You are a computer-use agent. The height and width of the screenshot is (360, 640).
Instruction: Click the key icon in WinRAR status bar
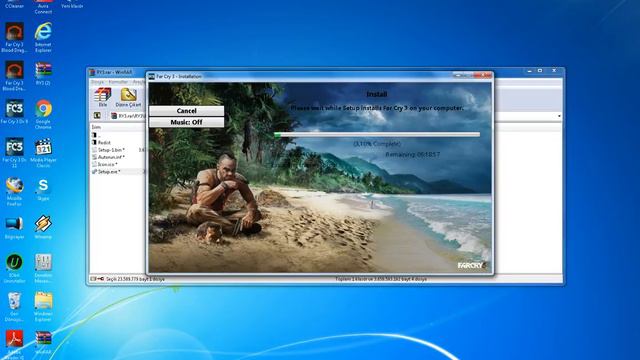point(100,279)
